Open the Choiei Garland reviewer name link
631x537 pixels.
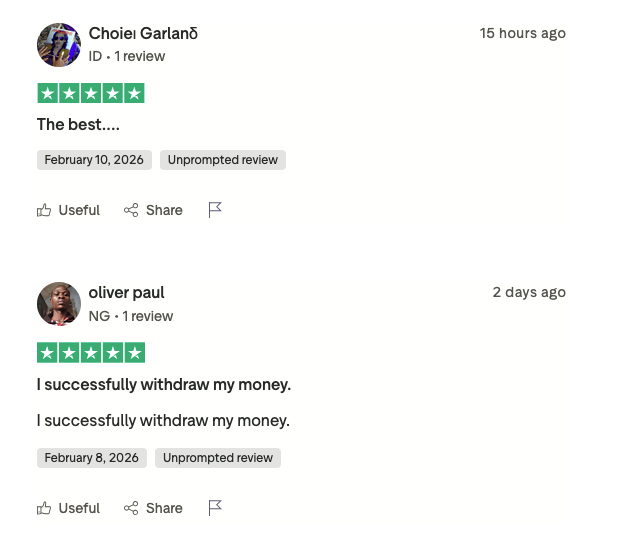[x=143, y=34]
